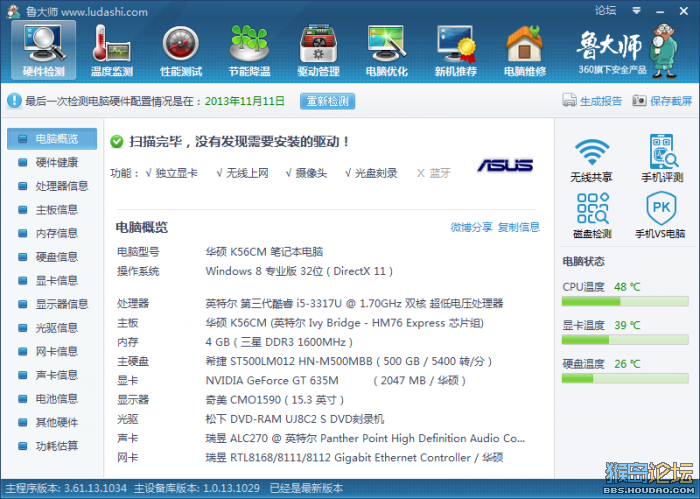
Task: Click 复制信息 copy info link
Action: tap(519, 227)
